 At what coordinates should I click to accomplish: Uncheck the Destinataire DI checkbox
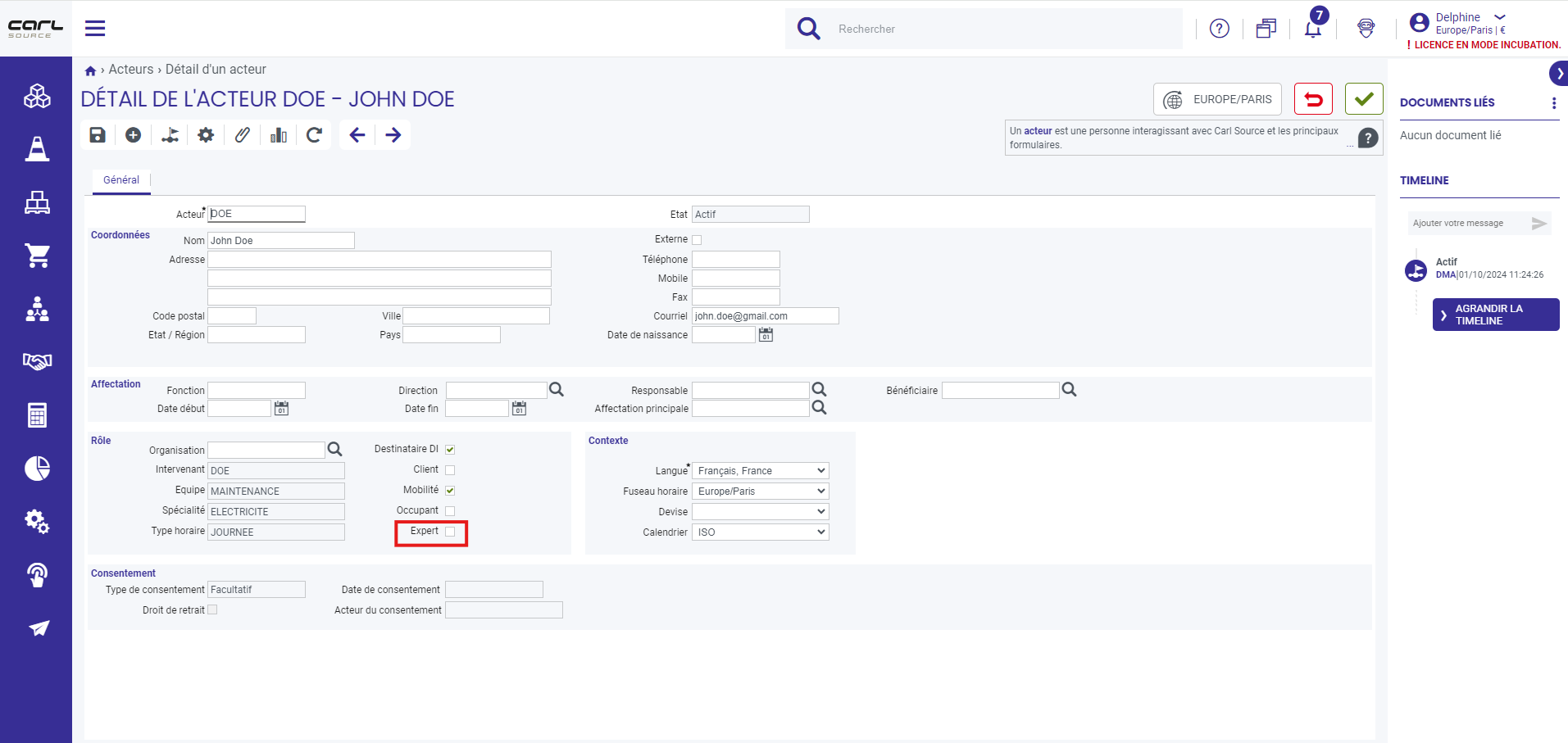[x=450, y=450]
